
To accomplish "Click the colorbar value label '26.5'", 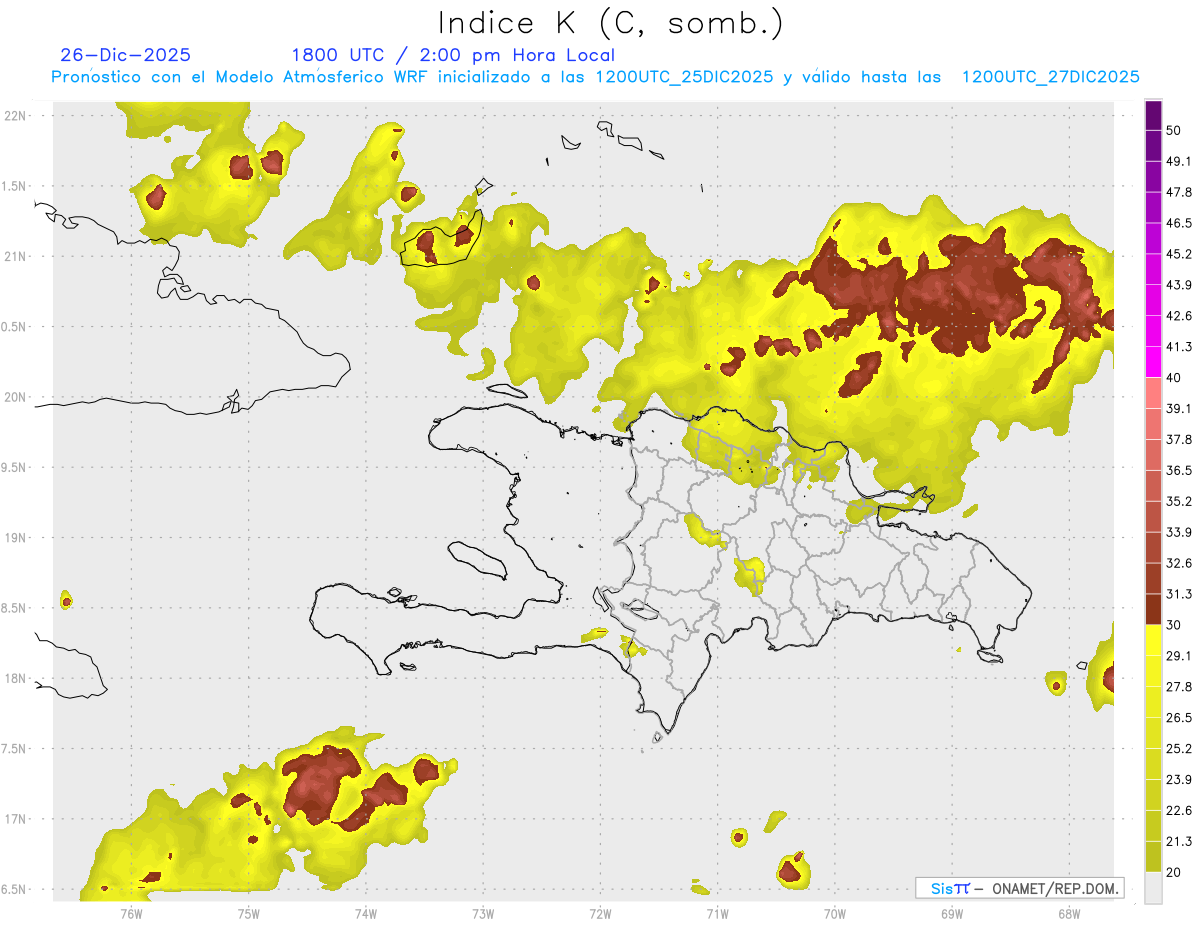I will [x=1178, y=718].
